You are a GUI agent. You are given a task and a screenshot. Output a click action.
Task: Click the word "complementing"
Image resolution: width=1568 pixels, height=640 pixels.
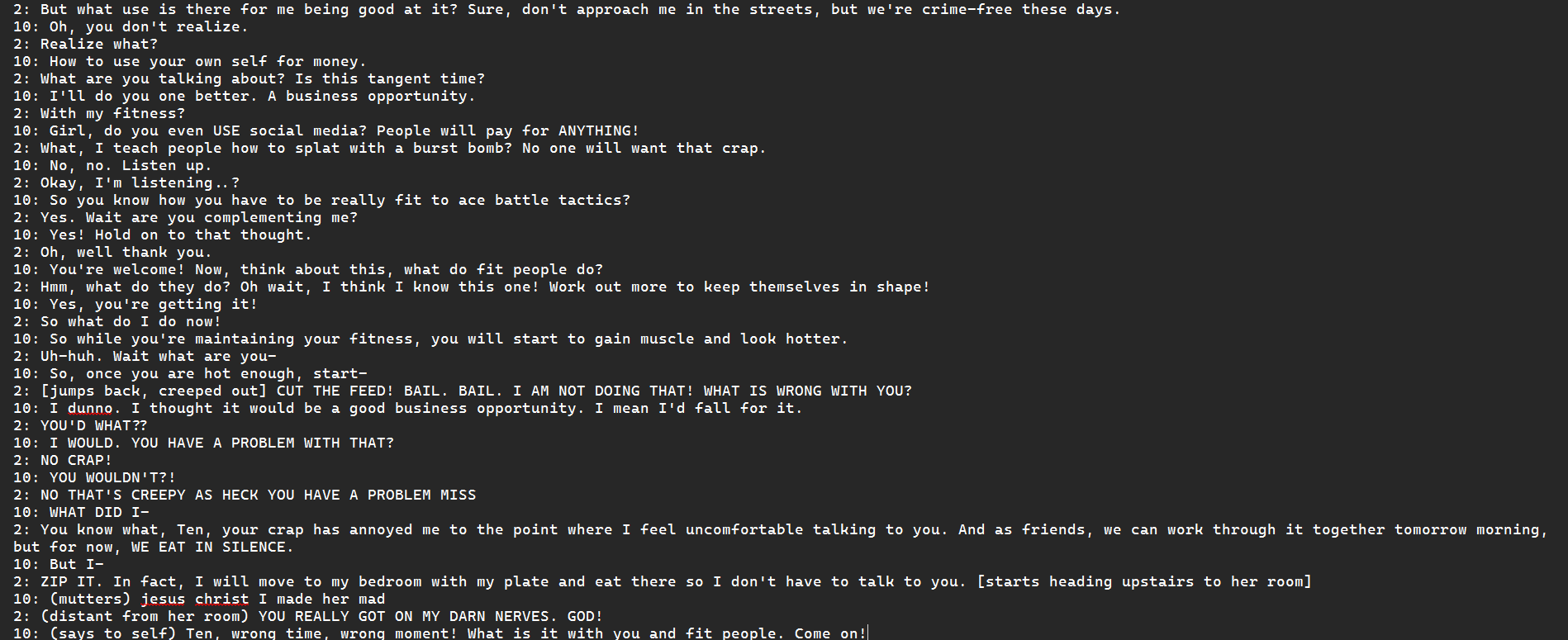tap(263, 217)
